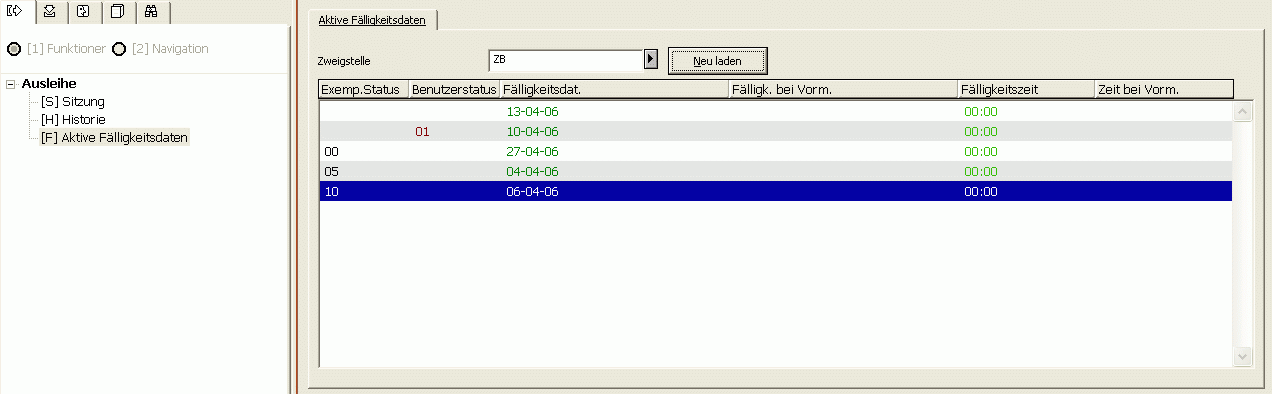Screen dimensions: 1272x394
Task: Select the Ausleihe tree root
Action: coord(49,84)
